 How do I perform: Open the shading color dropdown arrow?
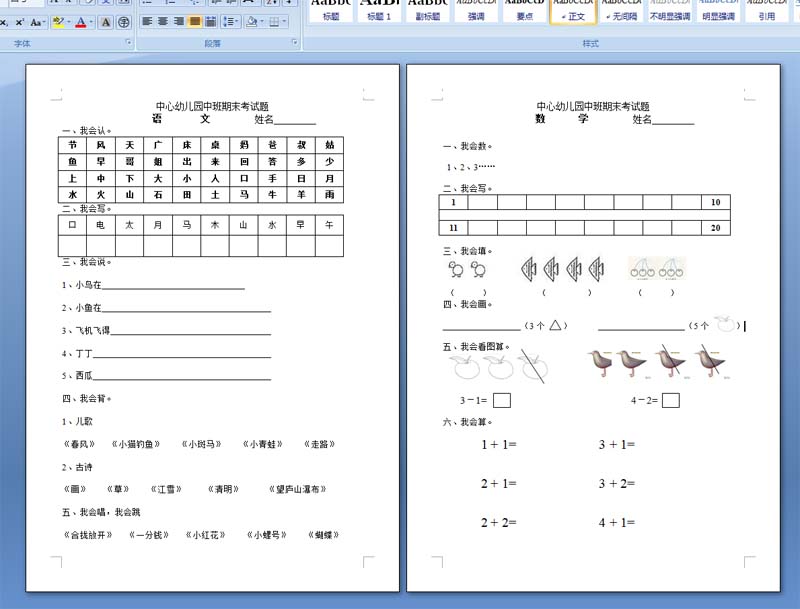point(261,21)
